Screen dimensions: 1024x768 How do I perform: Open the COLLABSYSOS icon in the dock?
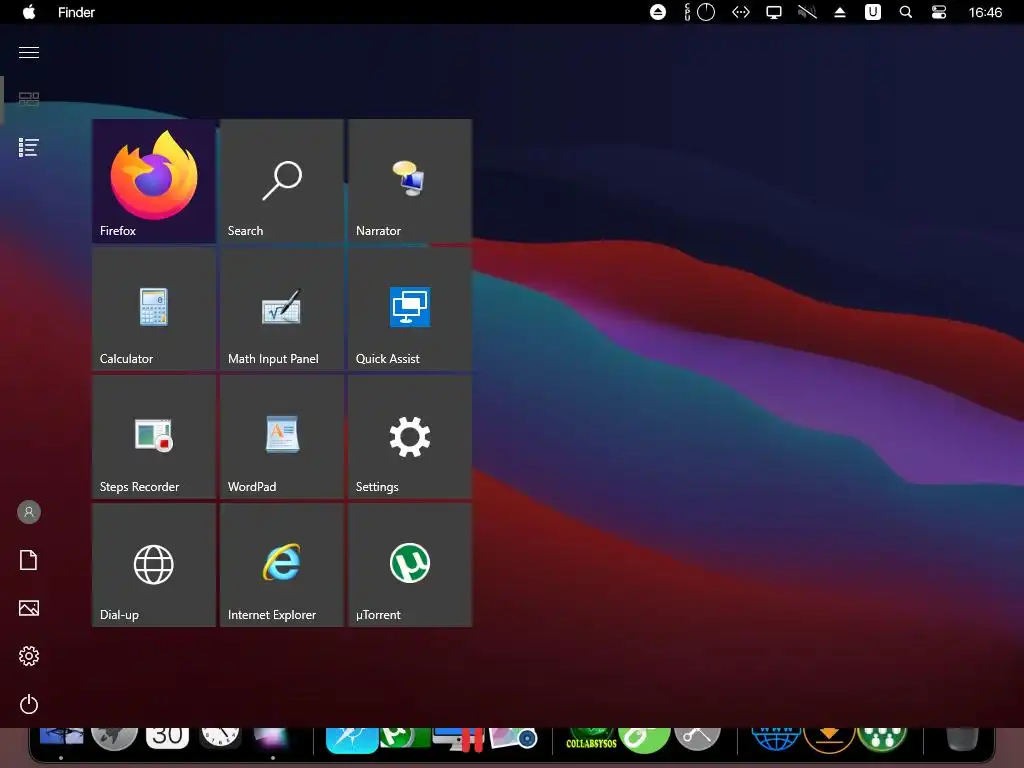tap(592, 739)
